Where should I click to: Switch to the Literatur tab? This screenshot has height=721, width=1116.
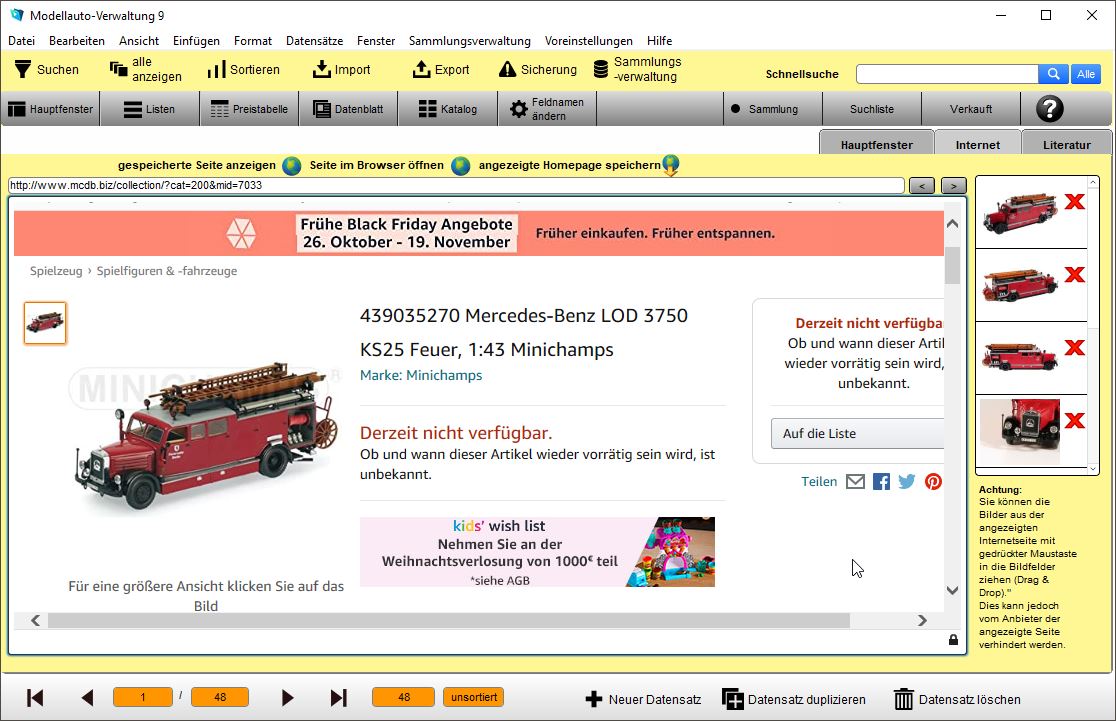[x=1067, y=143]
